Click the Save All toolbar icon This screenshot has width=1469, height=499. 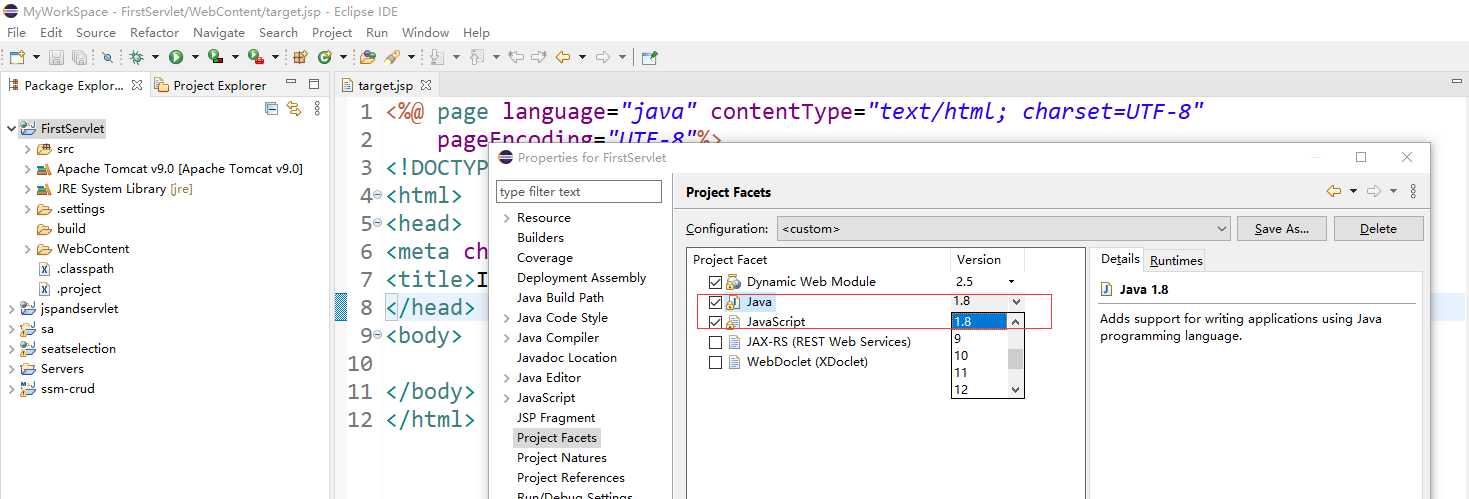tap(78, 57)
